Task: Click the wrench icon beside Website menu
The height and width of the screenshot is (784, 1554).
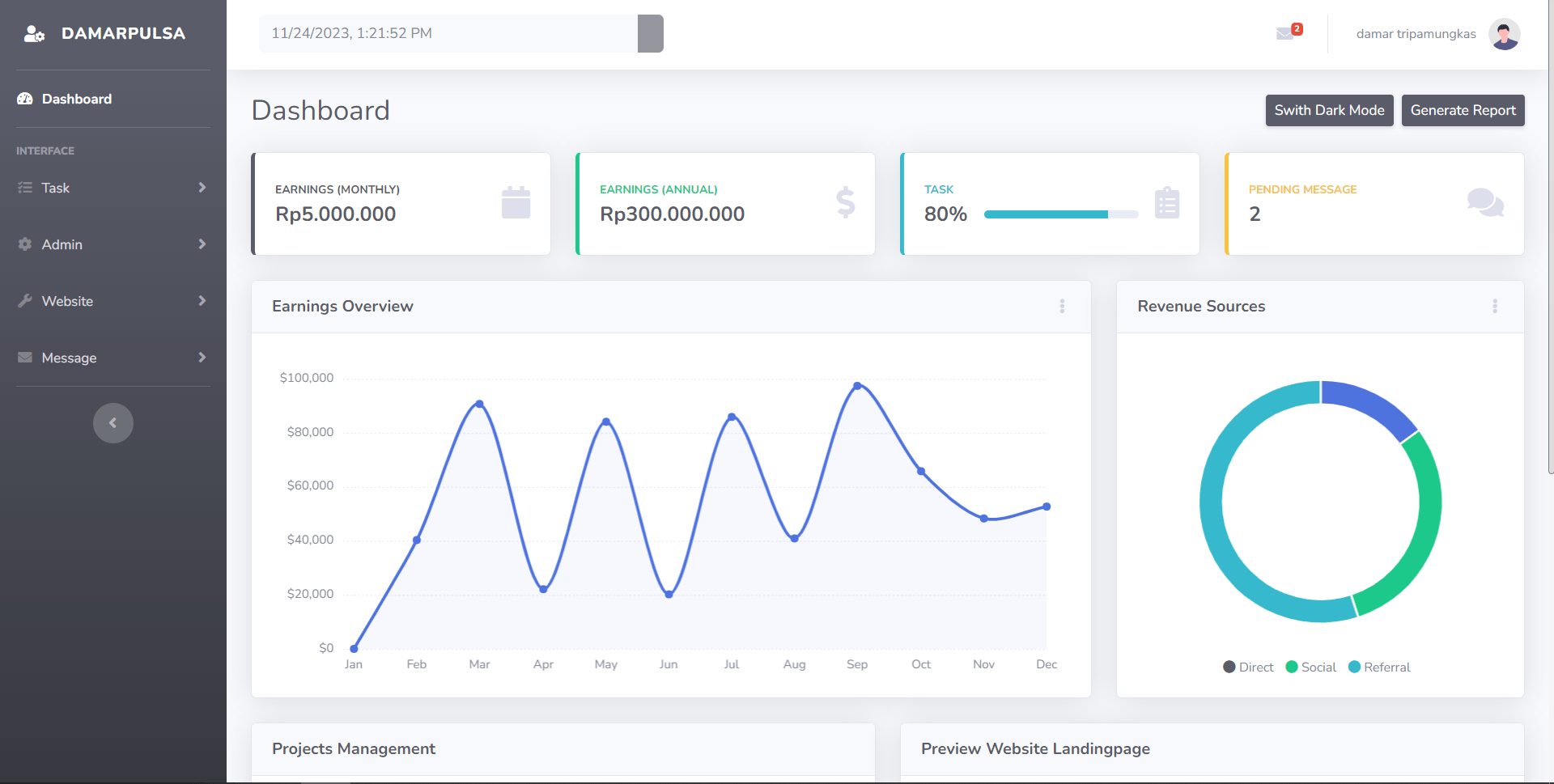Action: 25,300
